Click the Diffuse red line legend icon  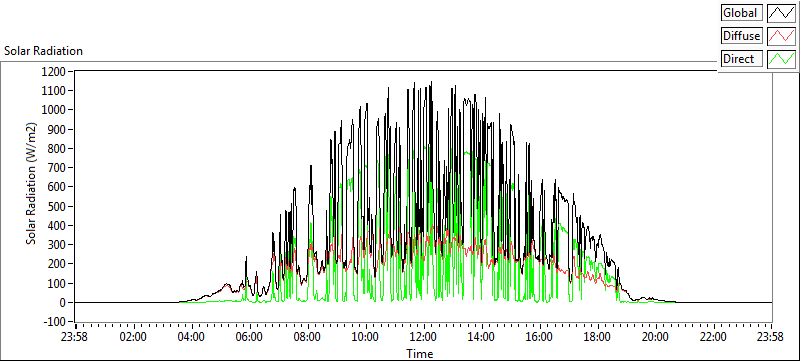point(781,36)
